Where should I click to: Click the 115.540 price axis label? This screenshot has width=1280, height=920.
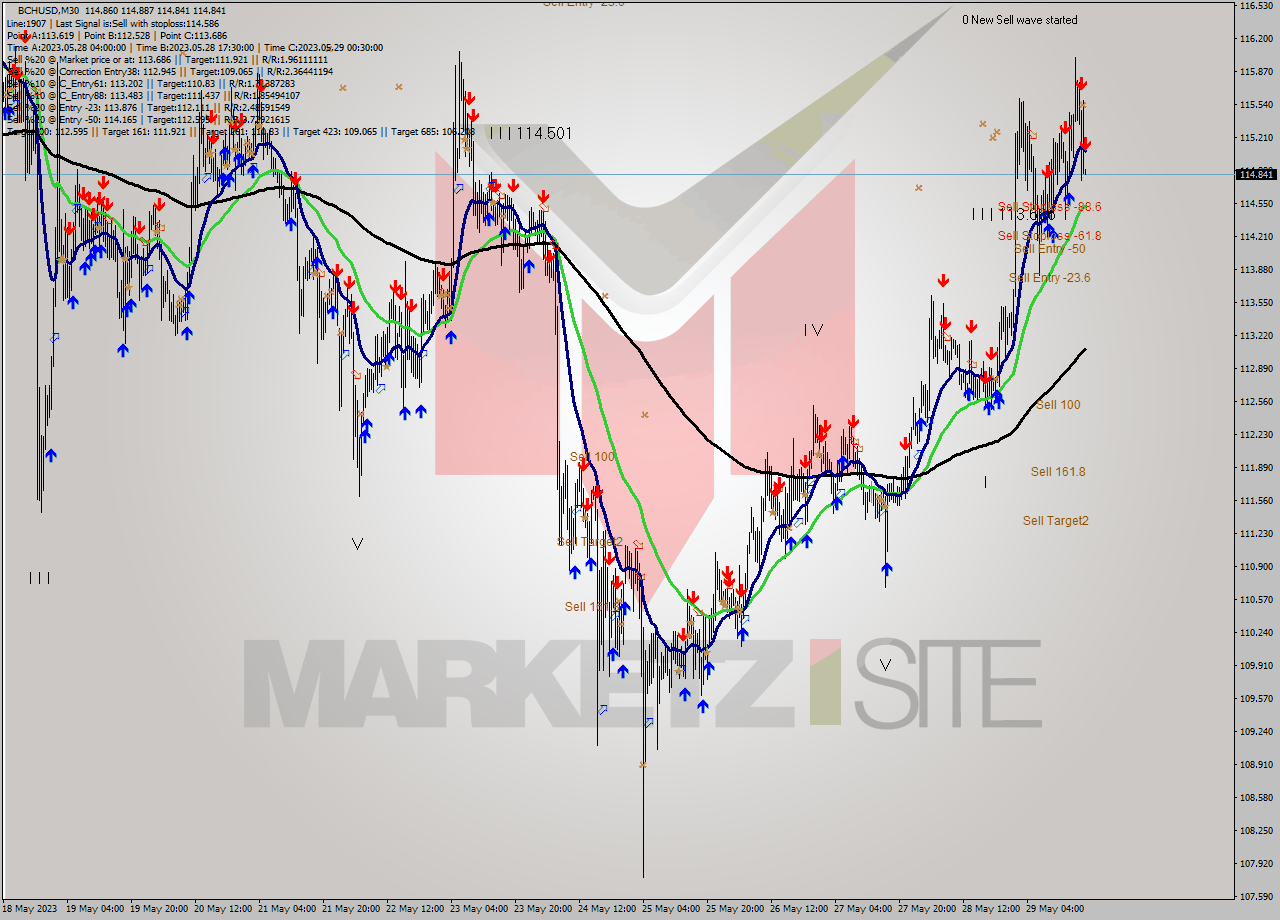click(x=1256, y=105)
